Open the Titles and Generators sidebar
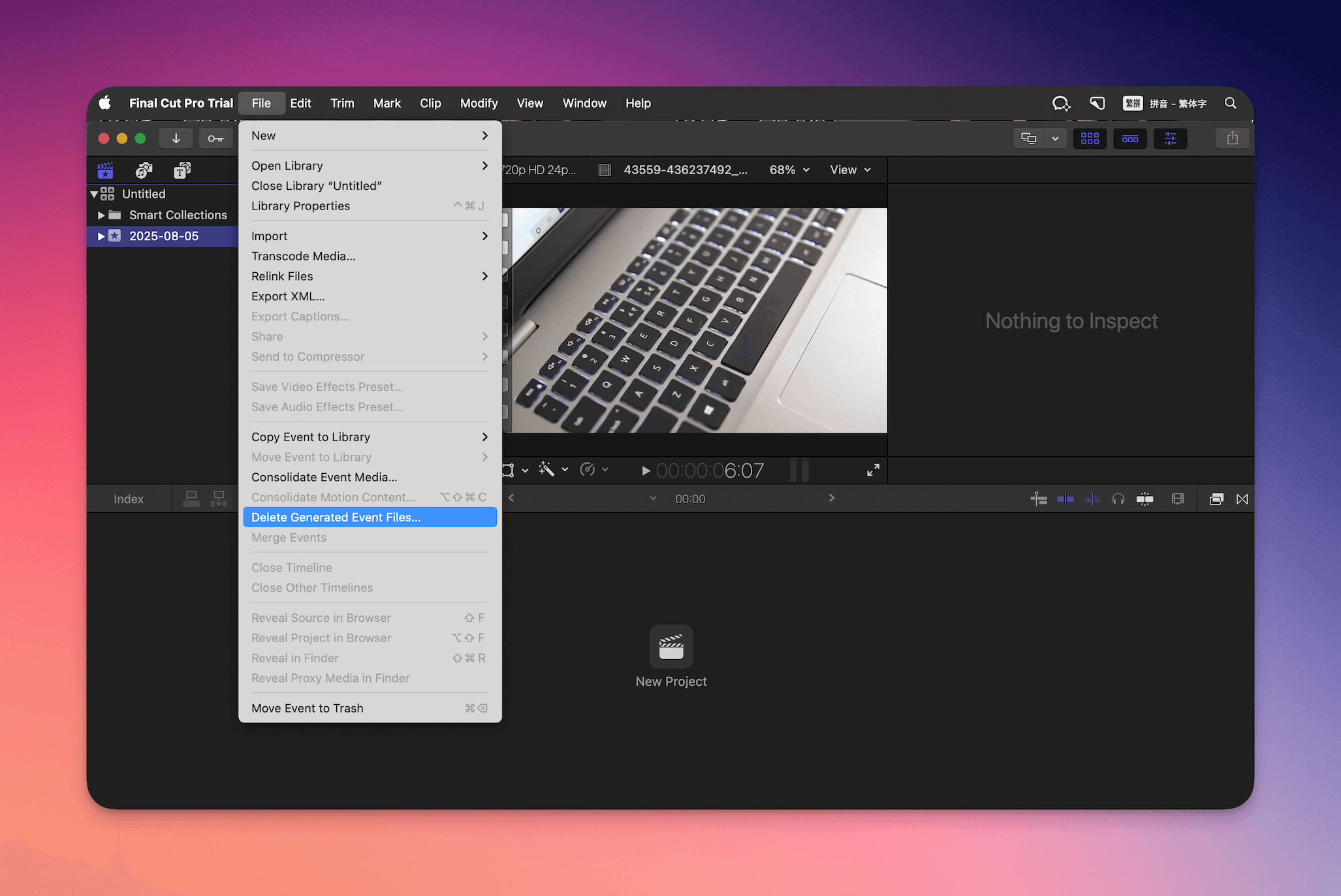The height and width of the screenshot is (896, 1341). coord(182,170)
